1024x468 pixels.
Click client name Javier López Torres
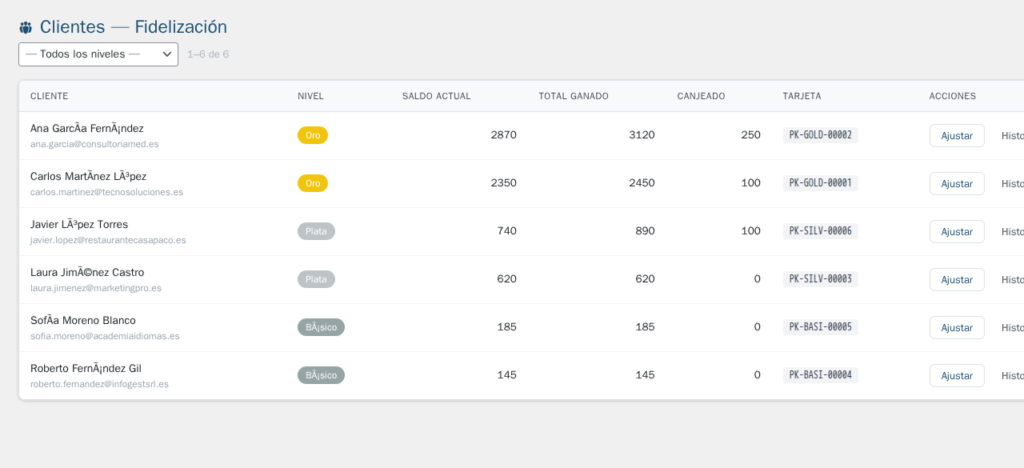coord(79,225)
